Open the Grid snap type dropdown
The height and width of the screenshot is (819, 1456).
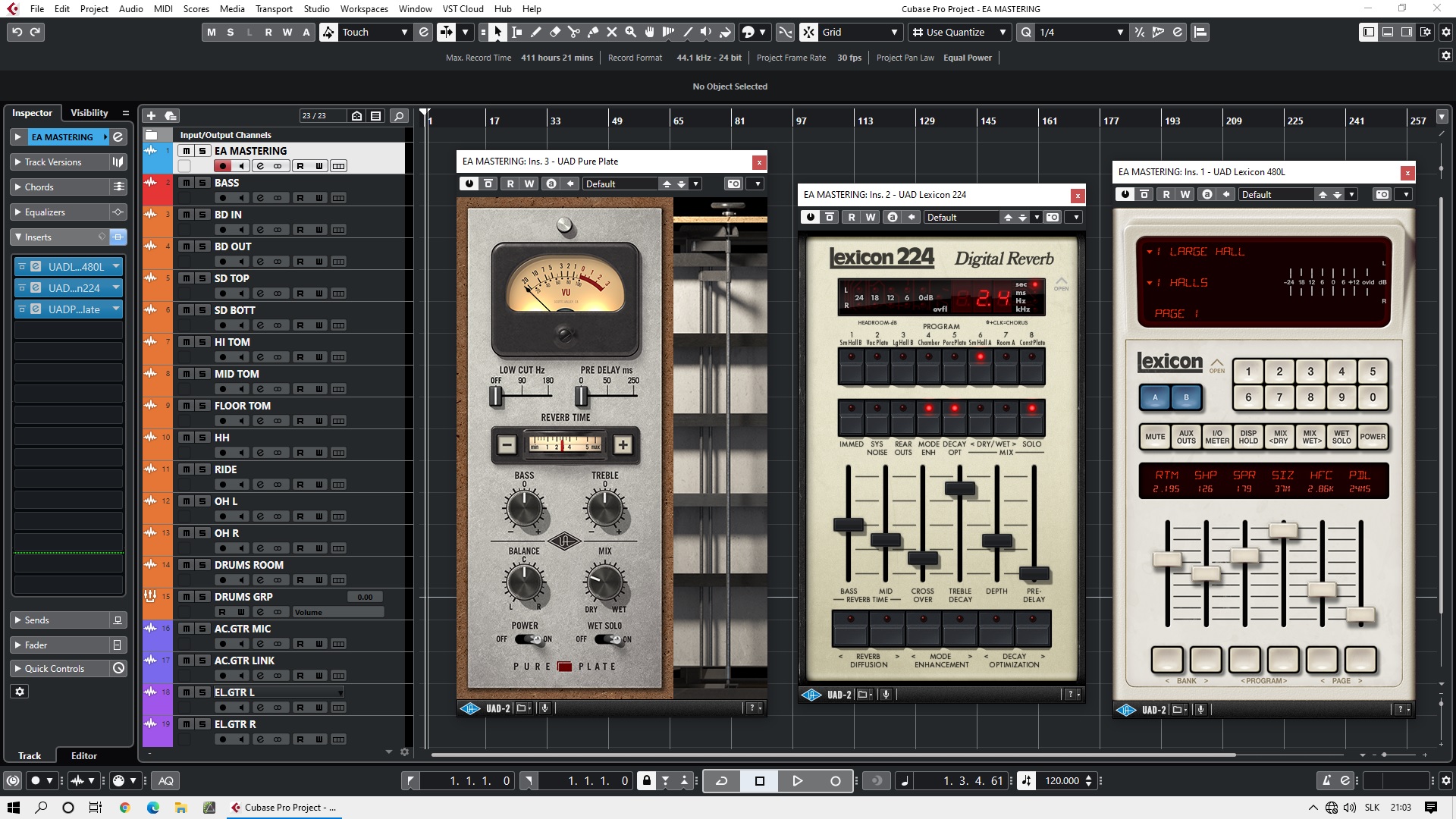tap(894, 32)
